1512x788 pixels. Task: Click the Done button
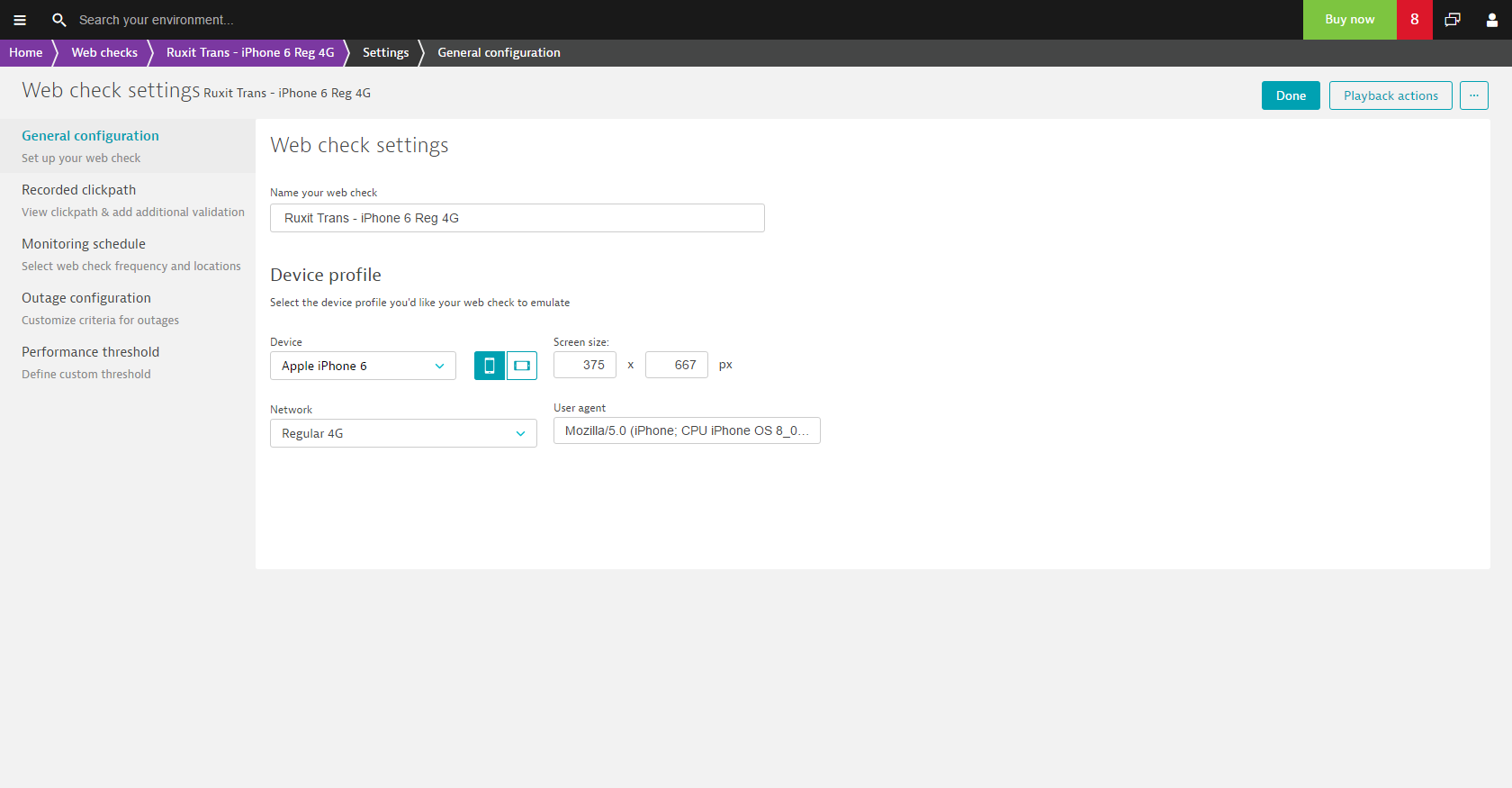1291,95
